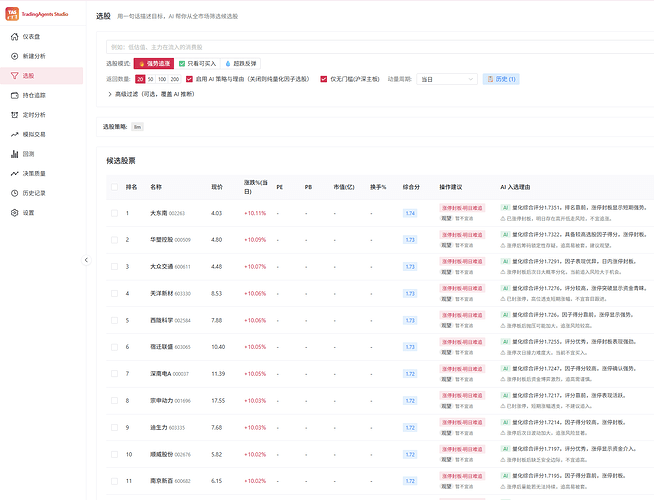Screen dimensions: 654x500
Task: Click price 17.55 in row 8
Action: (218, 401)
